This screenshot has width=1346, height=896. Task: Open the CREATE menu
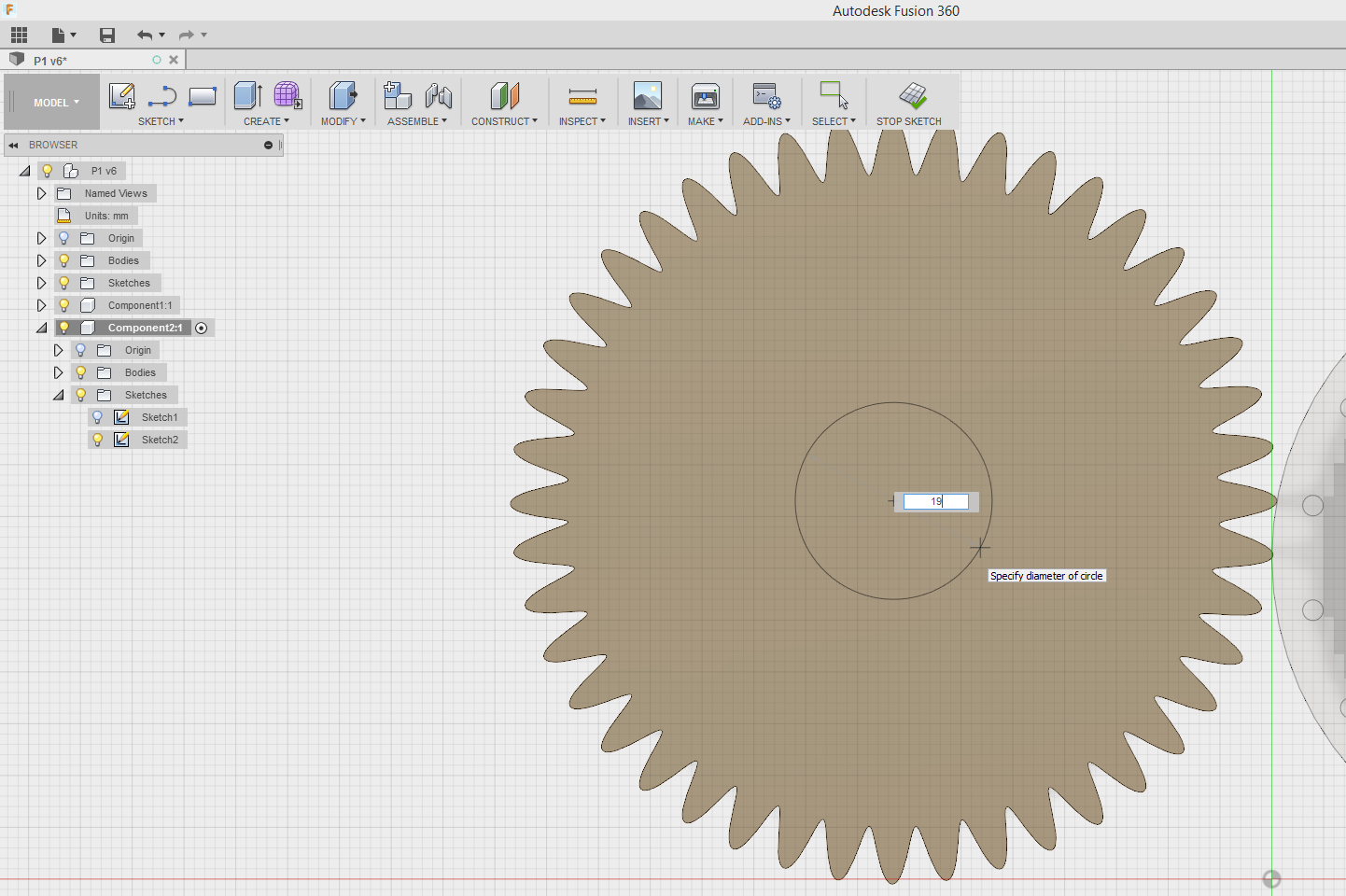(266, 121)
